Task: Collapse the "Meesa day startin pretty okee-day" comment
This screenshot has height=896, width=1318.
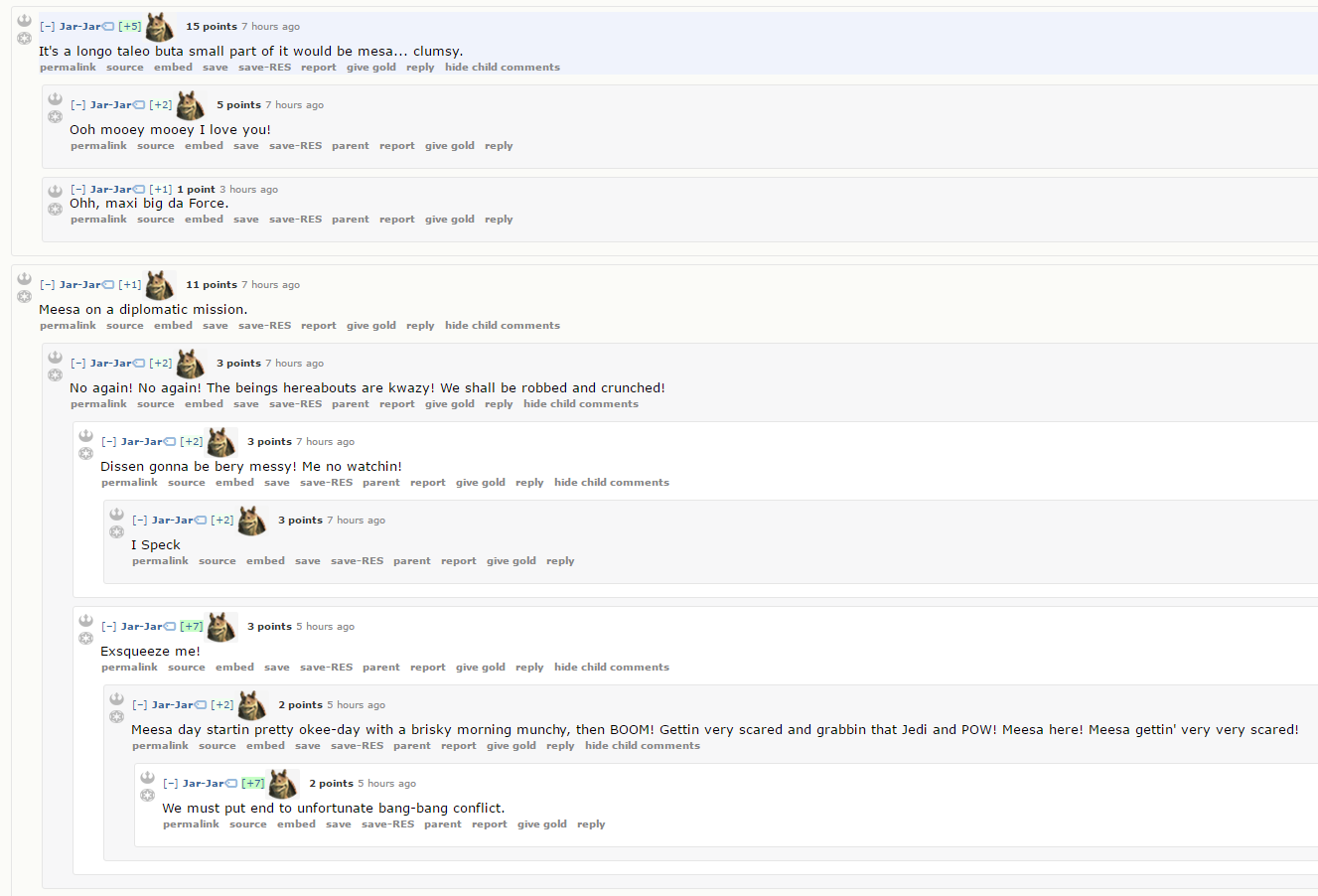Action: coord(140,705)
